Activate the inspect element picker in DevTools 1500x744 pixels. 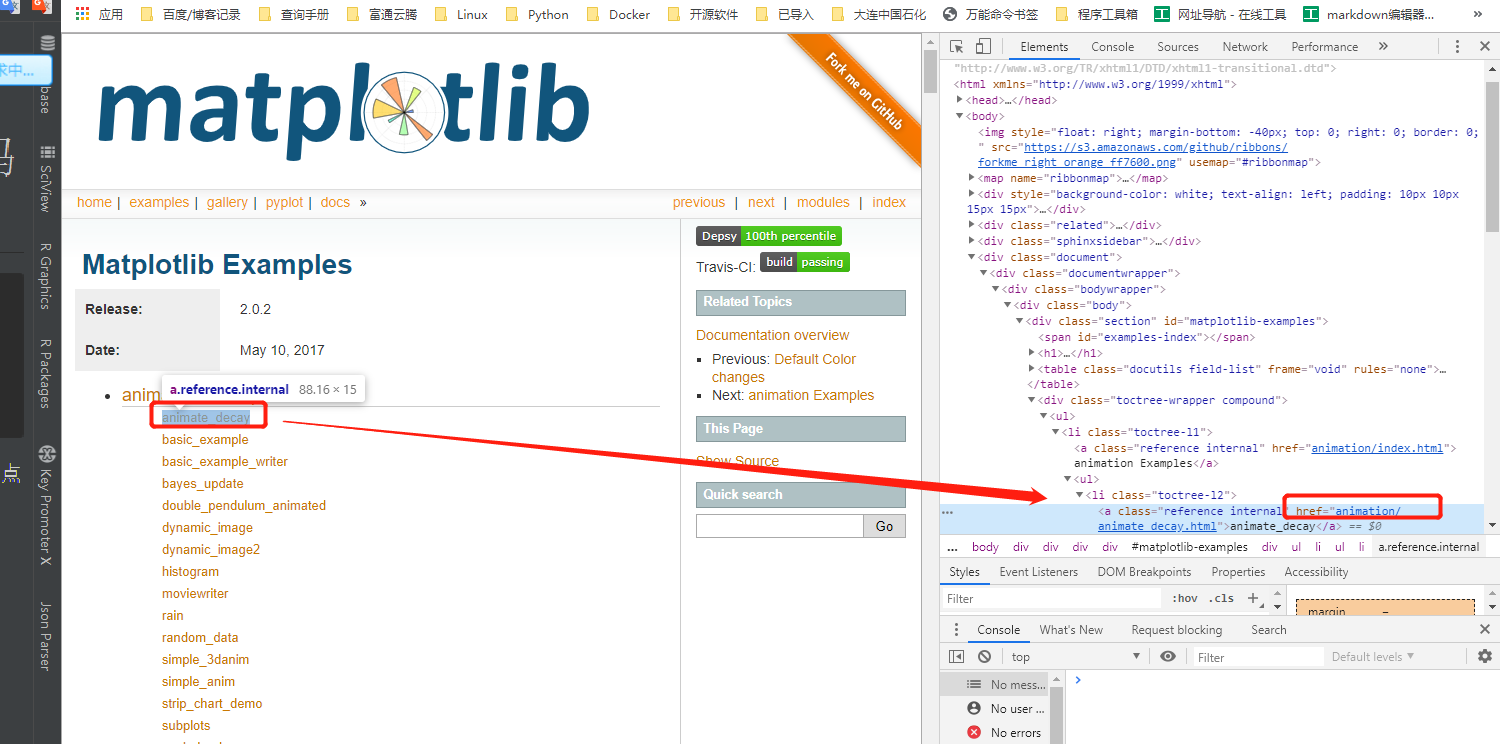pos(957,47)
